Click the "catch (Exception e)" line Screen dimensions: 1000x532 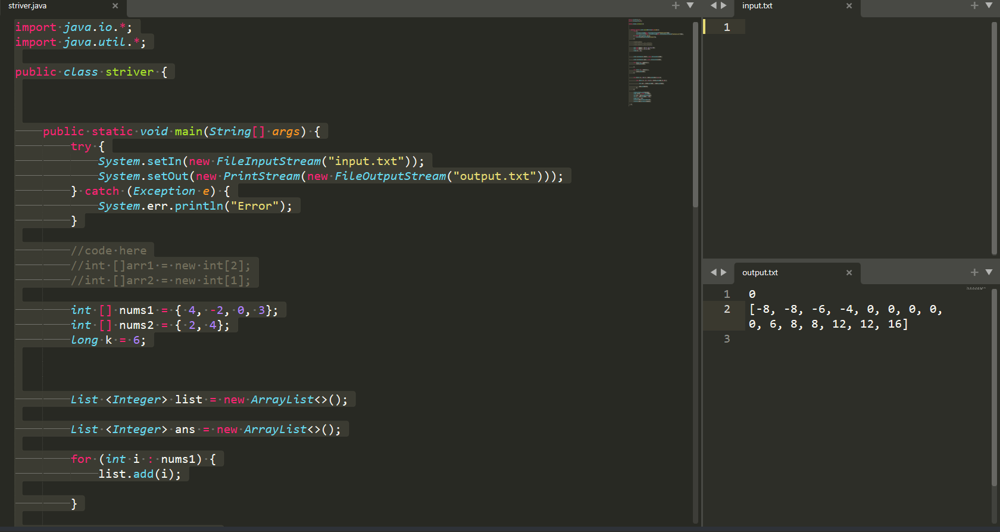tap(150, 191)
